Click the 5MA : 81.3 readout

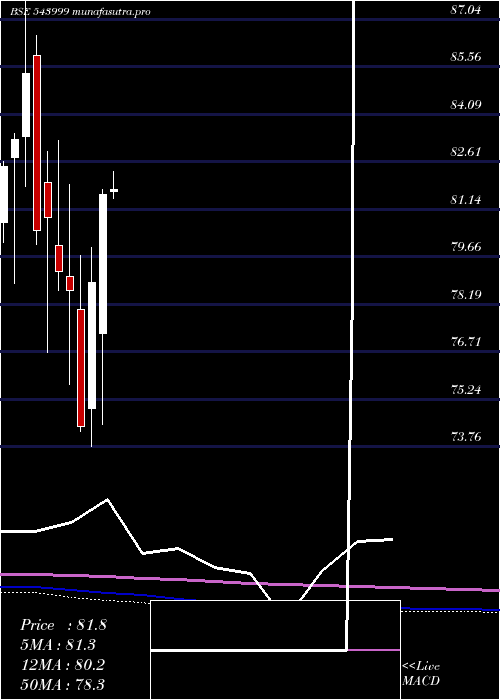pos(58,645)
